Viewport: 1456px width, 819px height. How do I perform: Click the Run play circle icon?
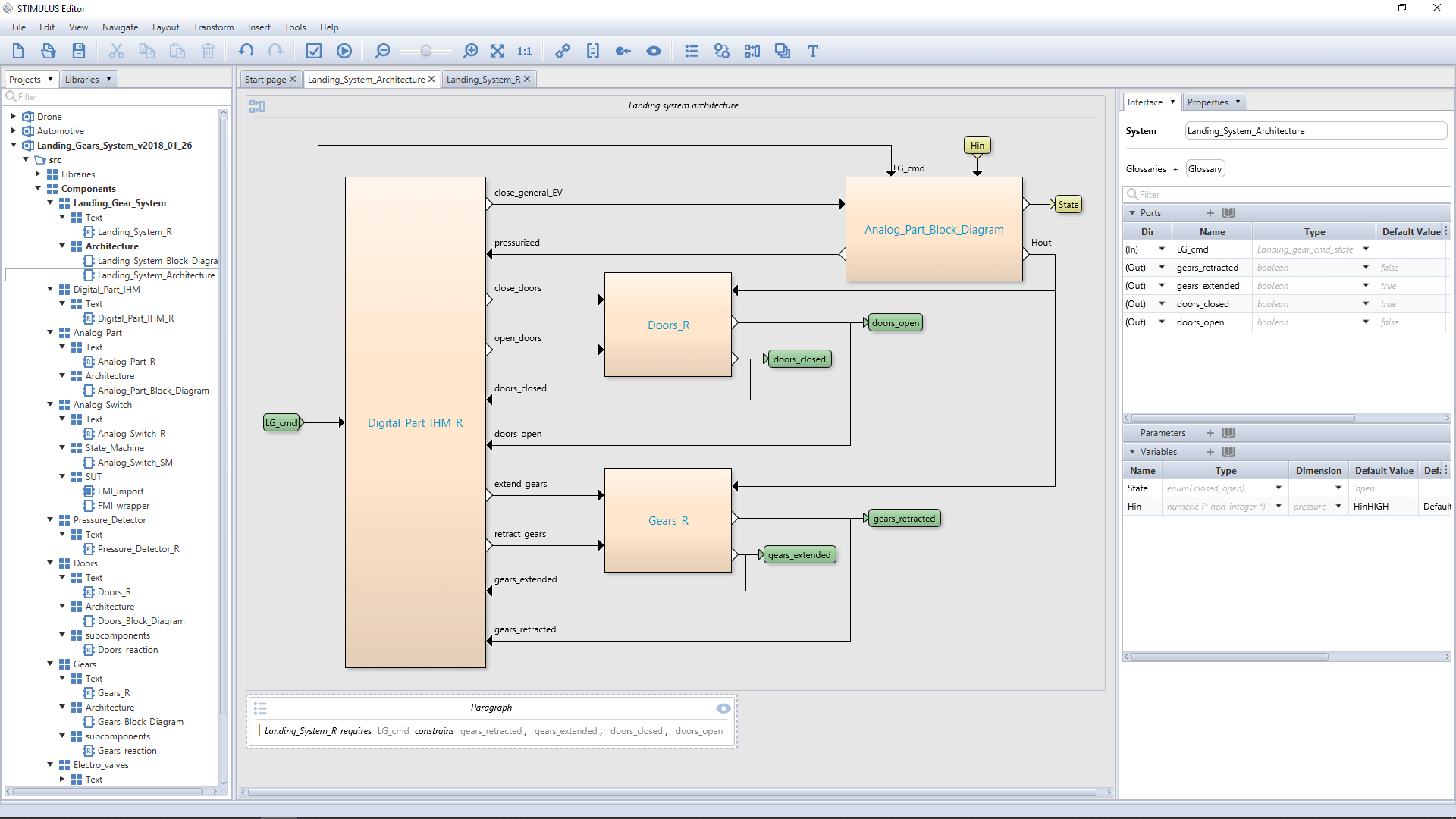(x=344, y=51)
